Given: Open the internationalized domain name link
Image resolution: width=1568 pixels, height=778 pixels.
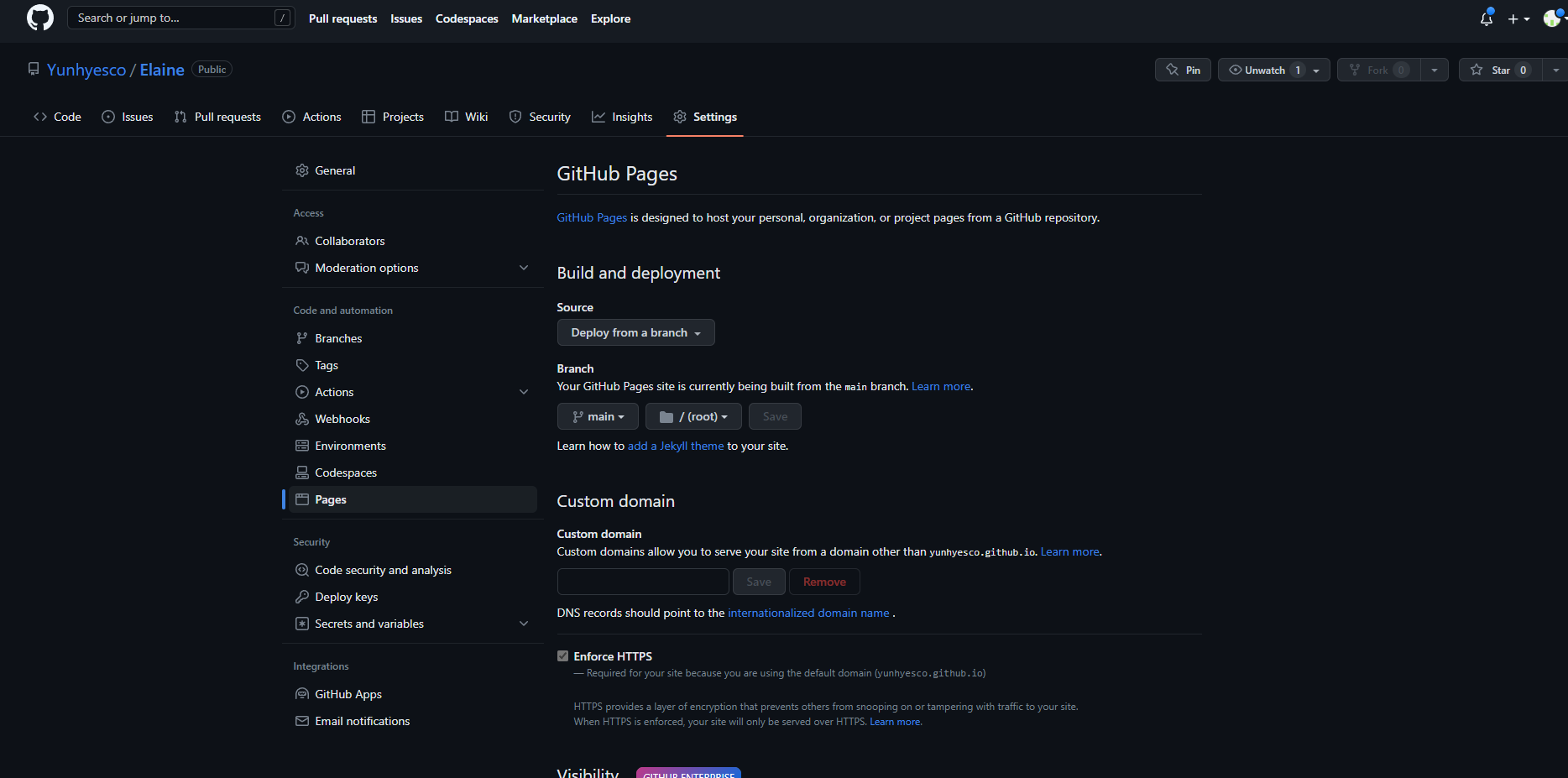Looking at the screenshot, I should click(808, 613).
